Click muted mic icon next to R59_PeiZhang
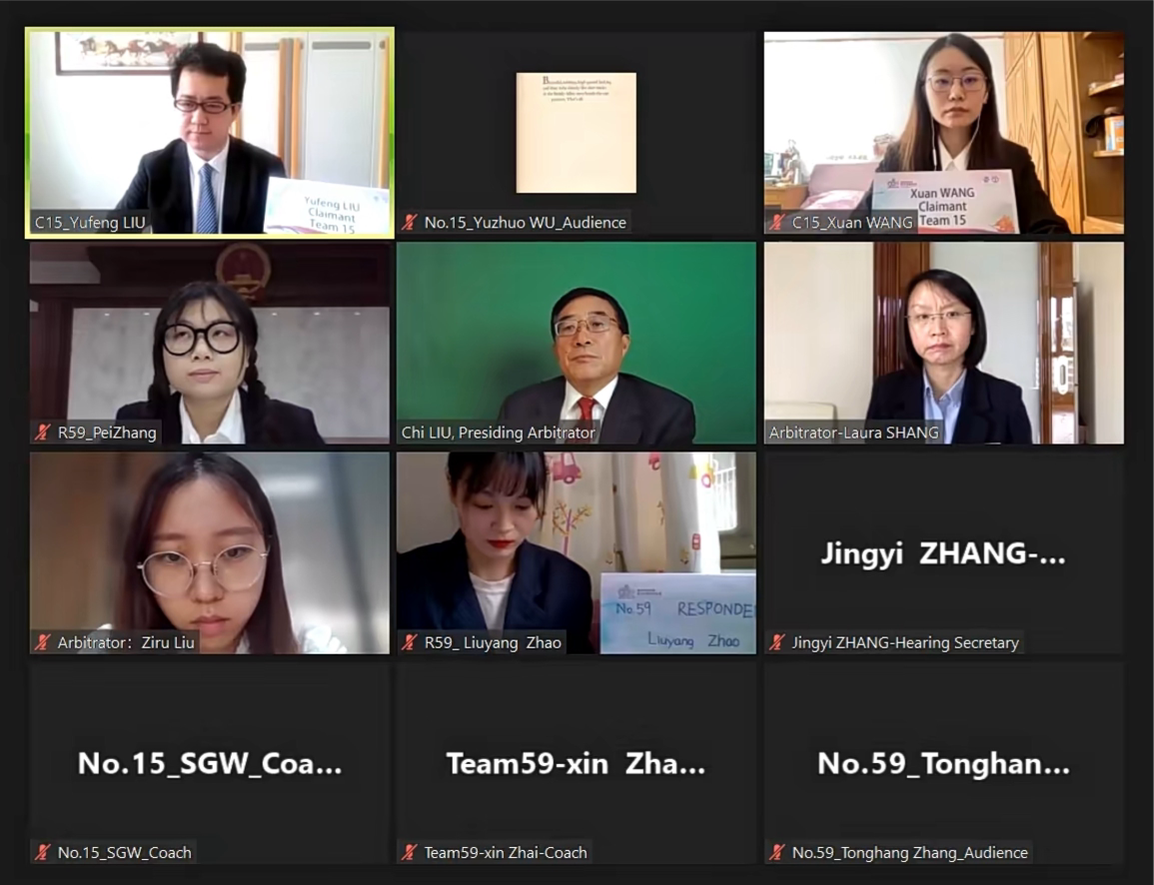Viewport: 1154px width, 885px height. tap(43, 432)
